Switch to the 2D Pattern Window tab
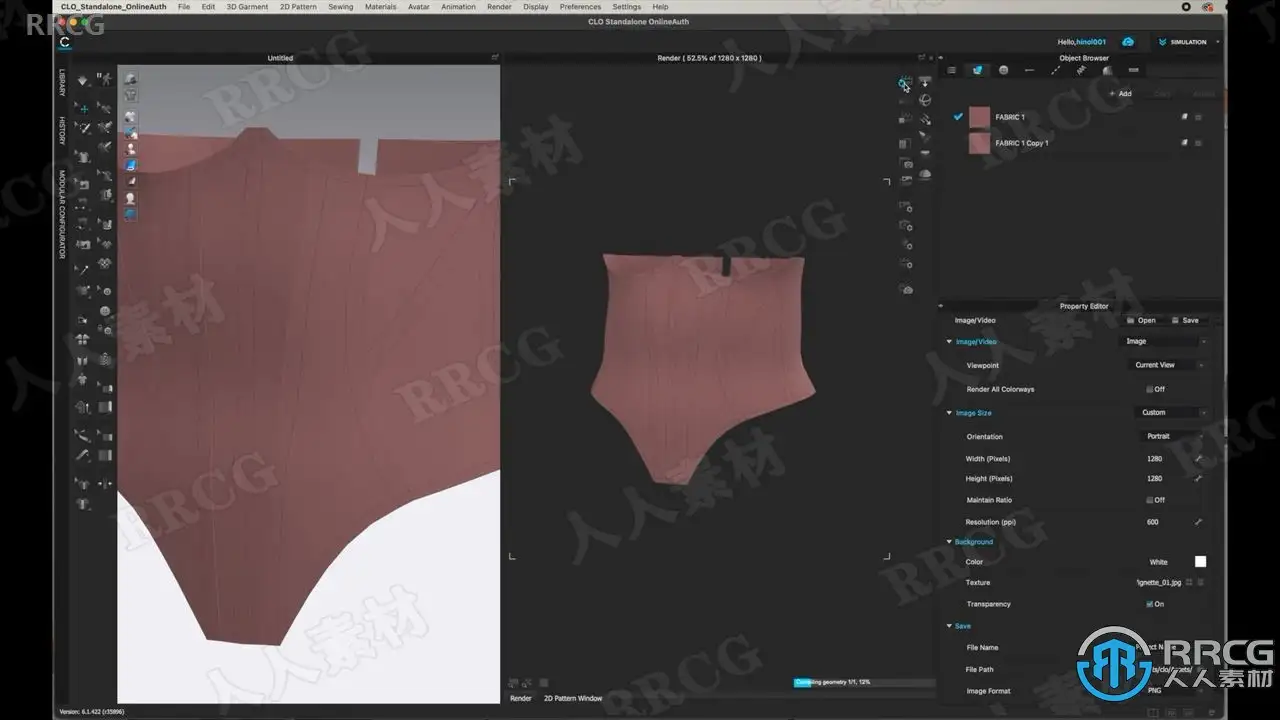The height and width of the screenshot is (720, 1280). (x=573, y=698)
